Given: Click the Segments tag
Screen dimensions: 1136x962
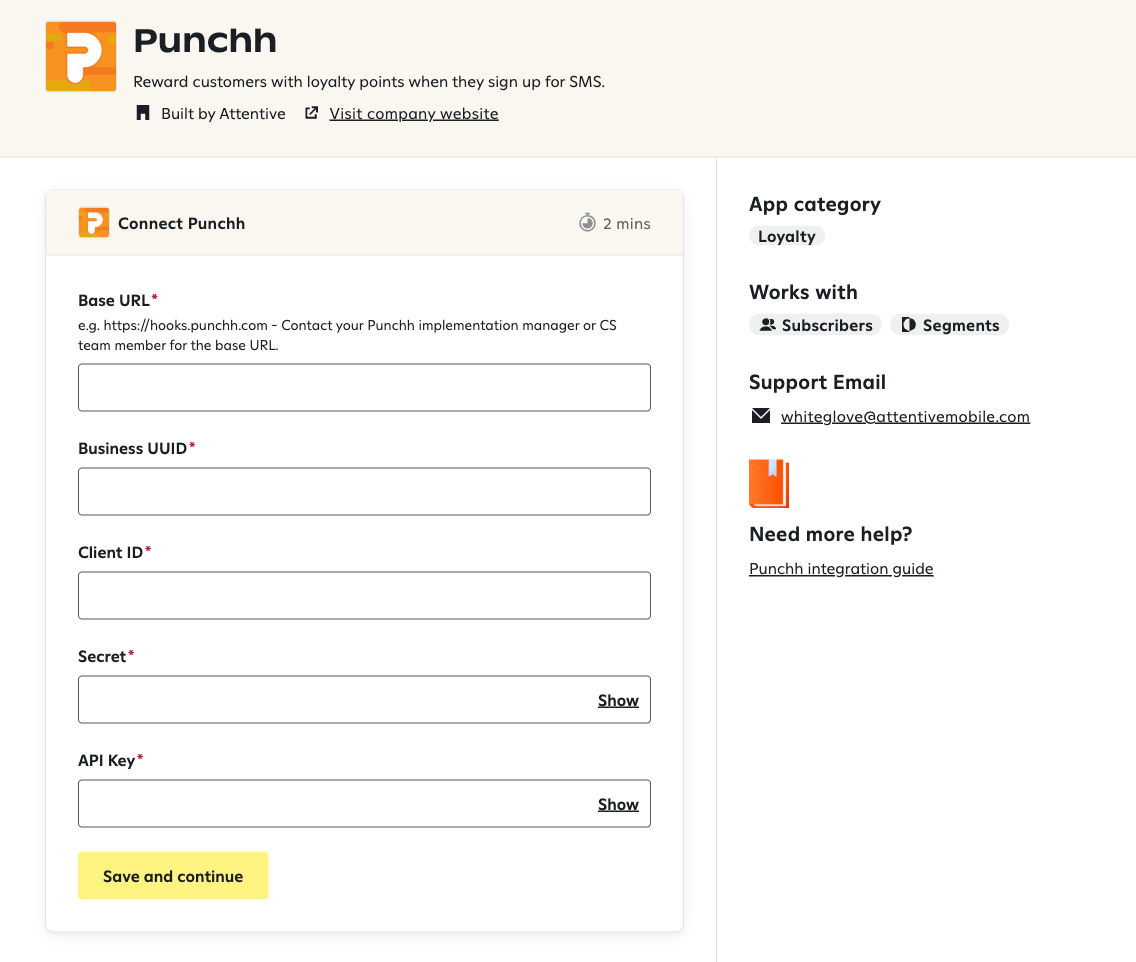Looking at the screenshot, I should pyautogui.click(x=949, y=325).
